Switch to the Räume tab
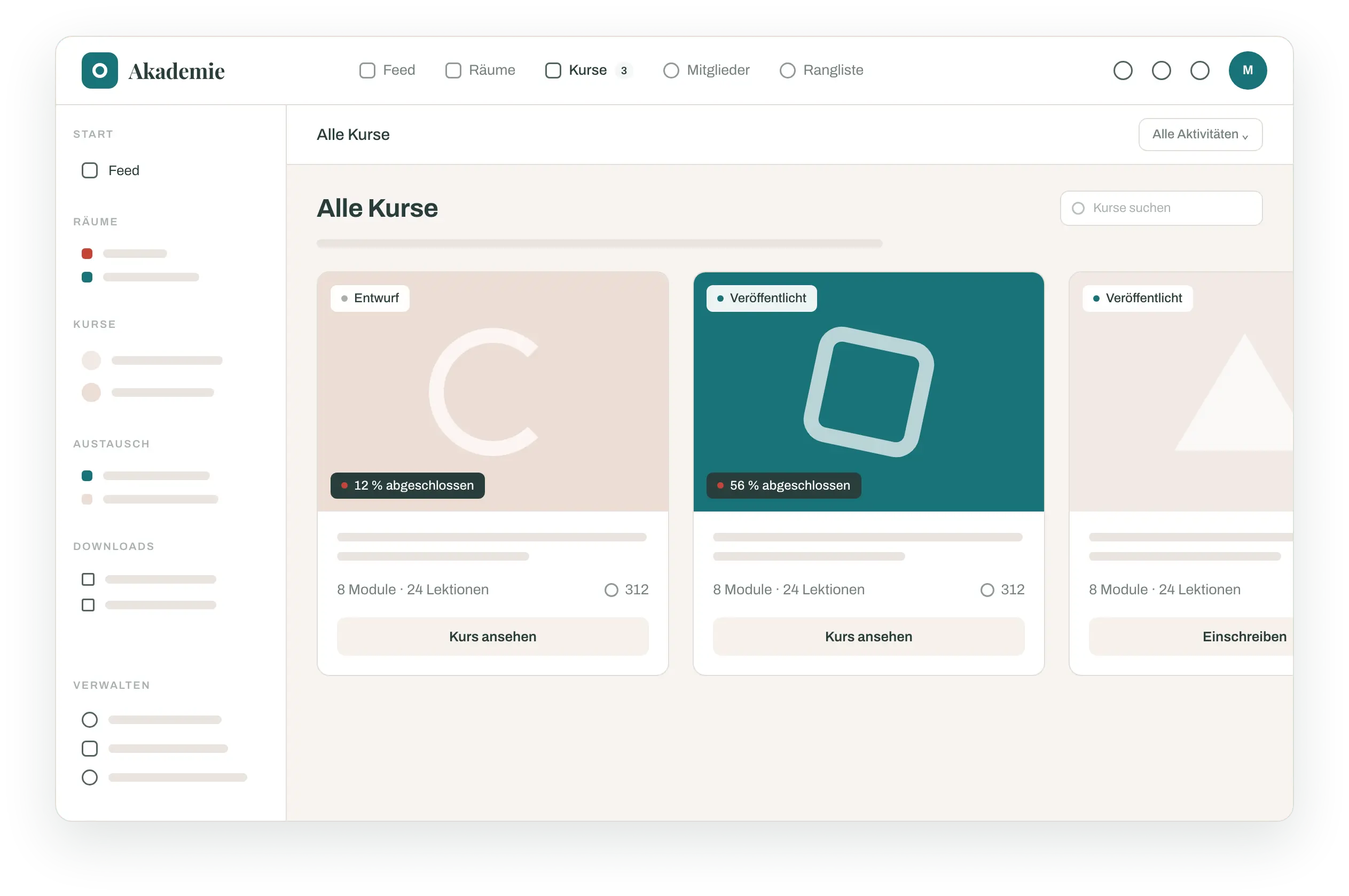 pyautogui.click(x=480, y=70)
